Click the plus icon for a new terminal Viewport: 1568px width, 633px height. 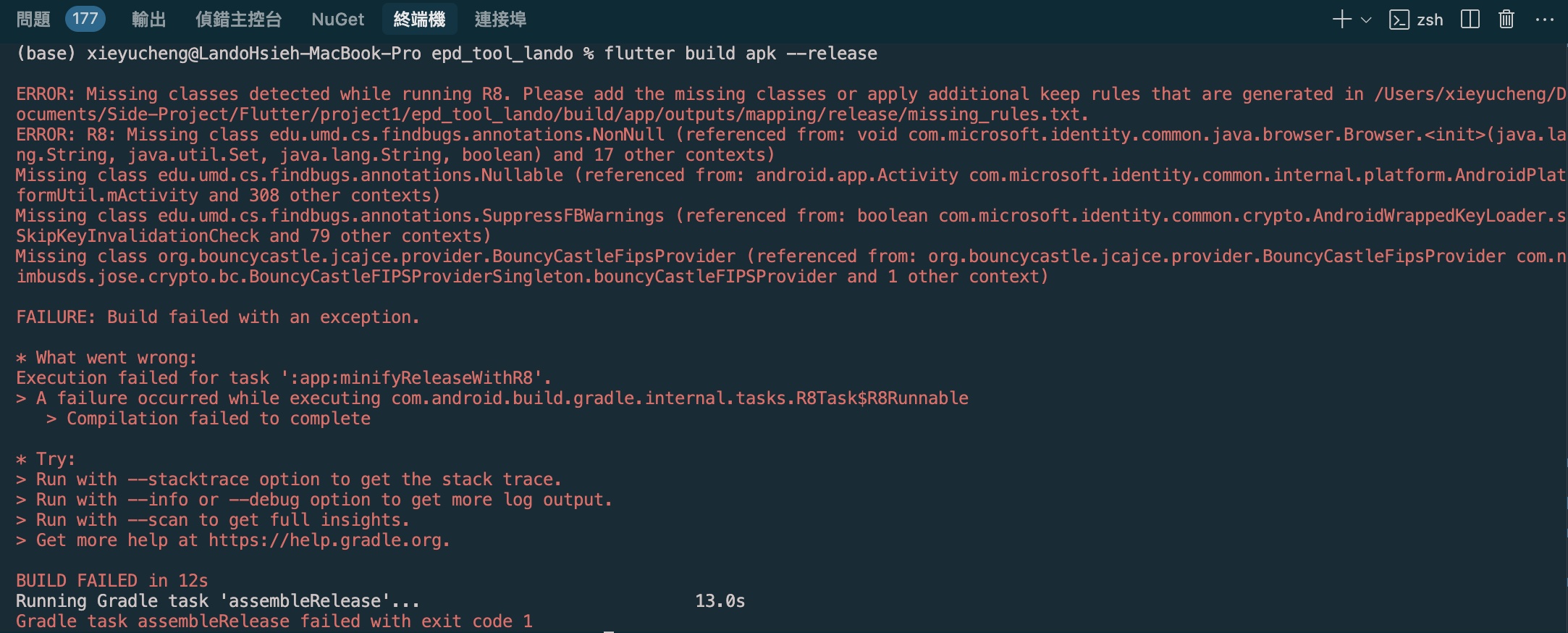click(1341, 20)
